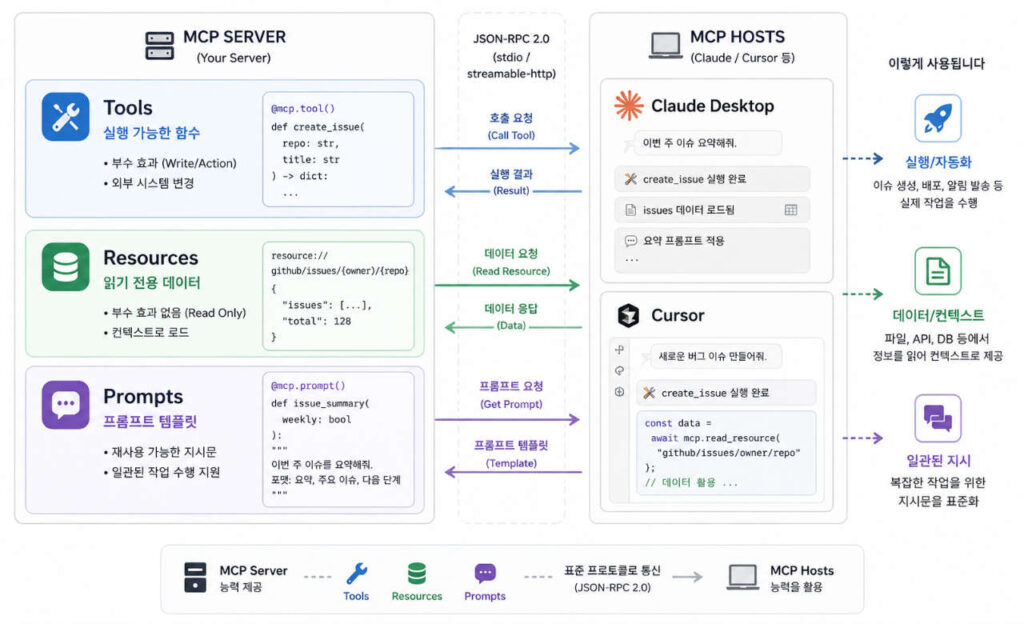Click the orange Claude Desktop starburst logo
Image resolution: width=1024 pixels, height=624 pixels.
click(x=628, y=105)
